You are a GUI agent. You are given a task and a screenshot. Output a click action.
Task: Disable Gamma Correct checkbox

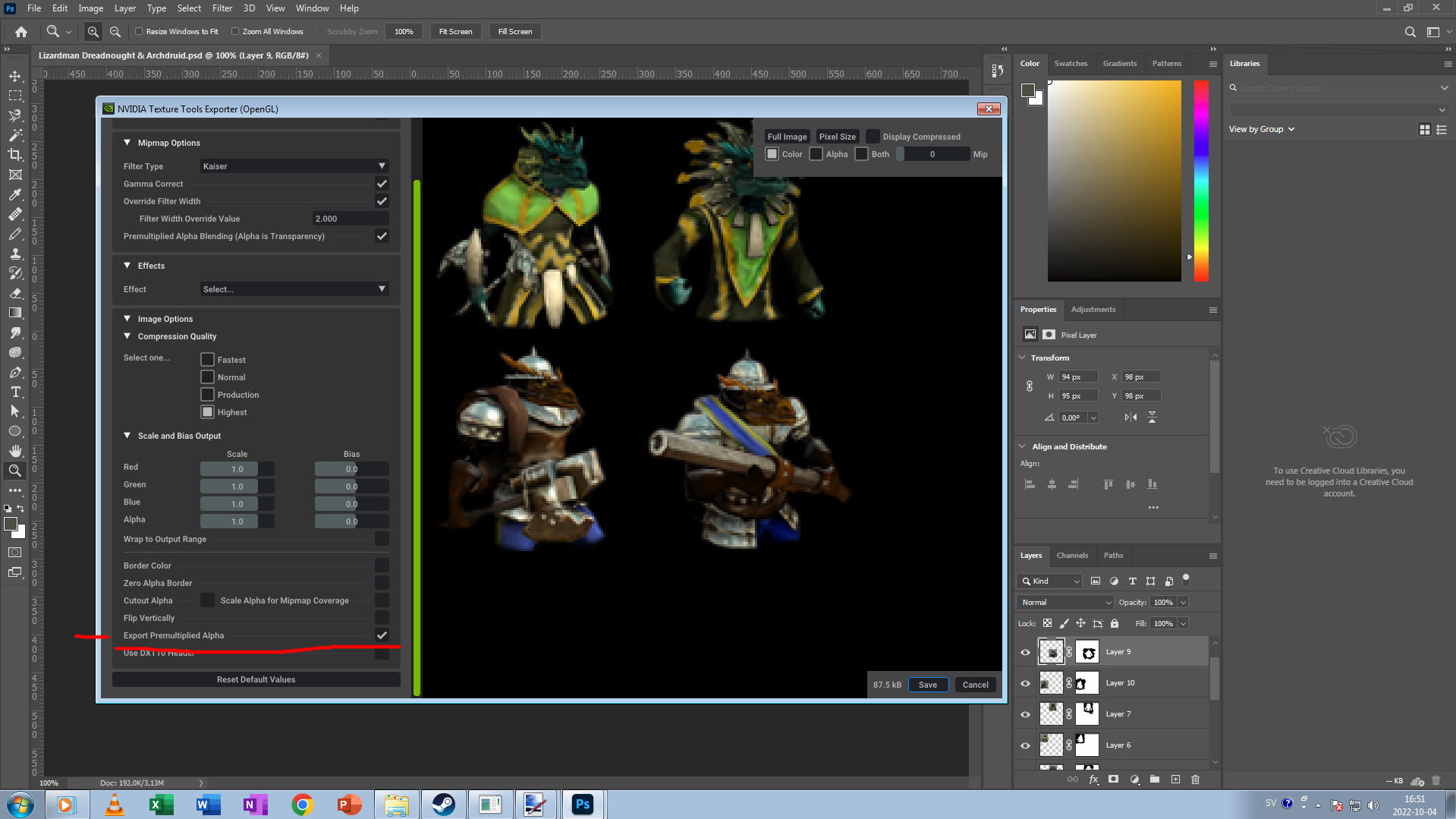(x=382, y=184)
